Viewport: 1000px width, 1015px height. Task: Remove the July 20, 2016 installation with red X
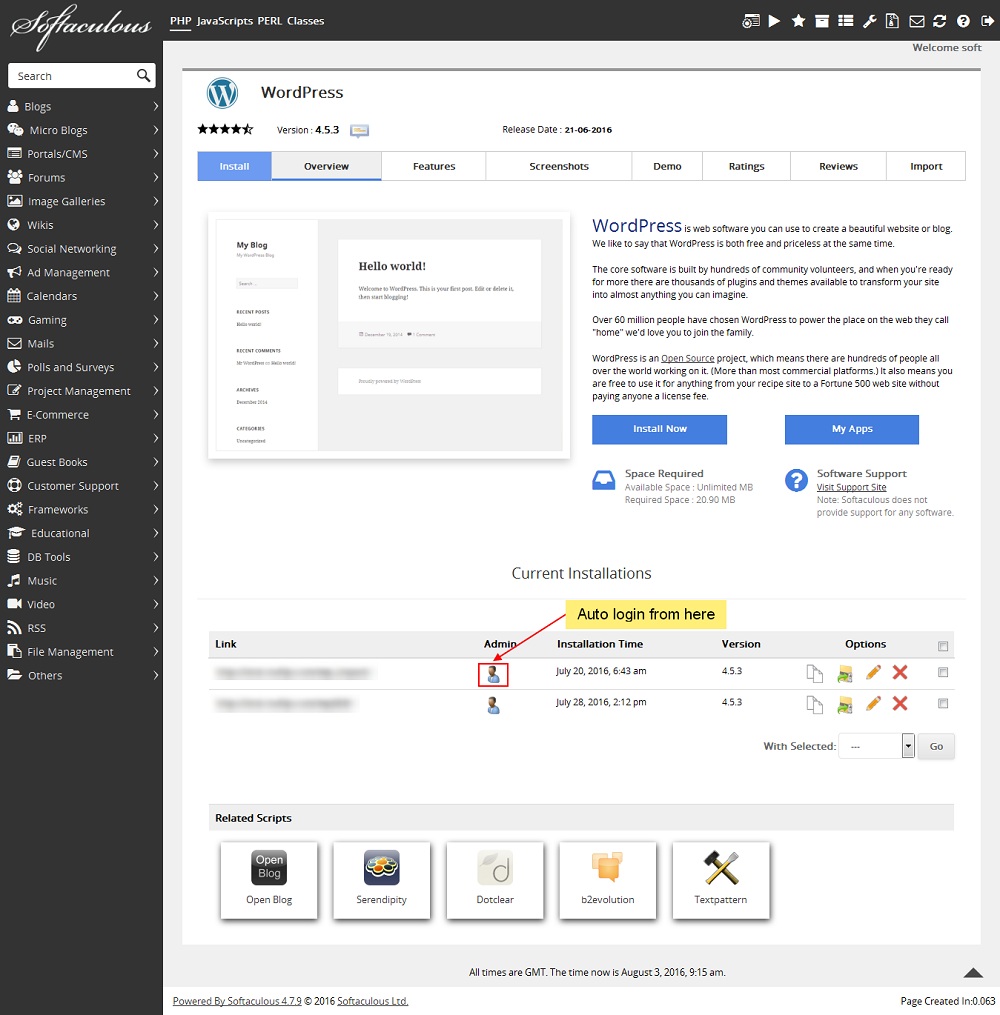900,672
